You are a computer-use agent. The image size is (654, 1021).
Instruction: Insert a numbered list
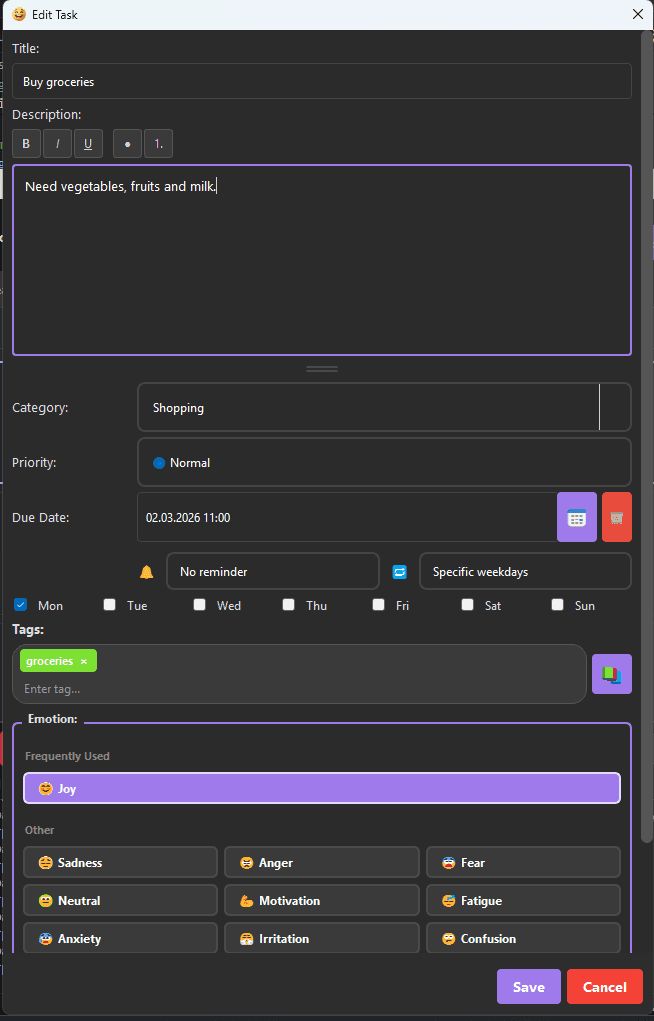coord(158,144)
